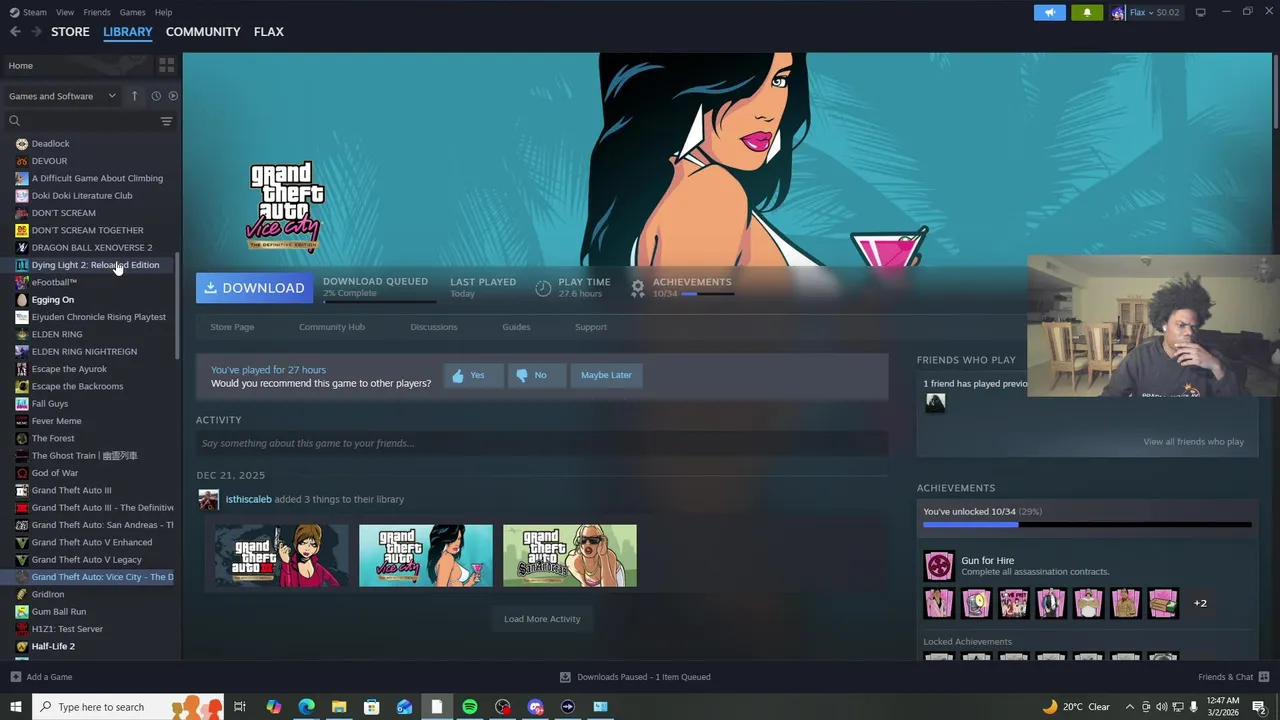
Task: Click the back navigation arrow
Action: pos(15,32)
